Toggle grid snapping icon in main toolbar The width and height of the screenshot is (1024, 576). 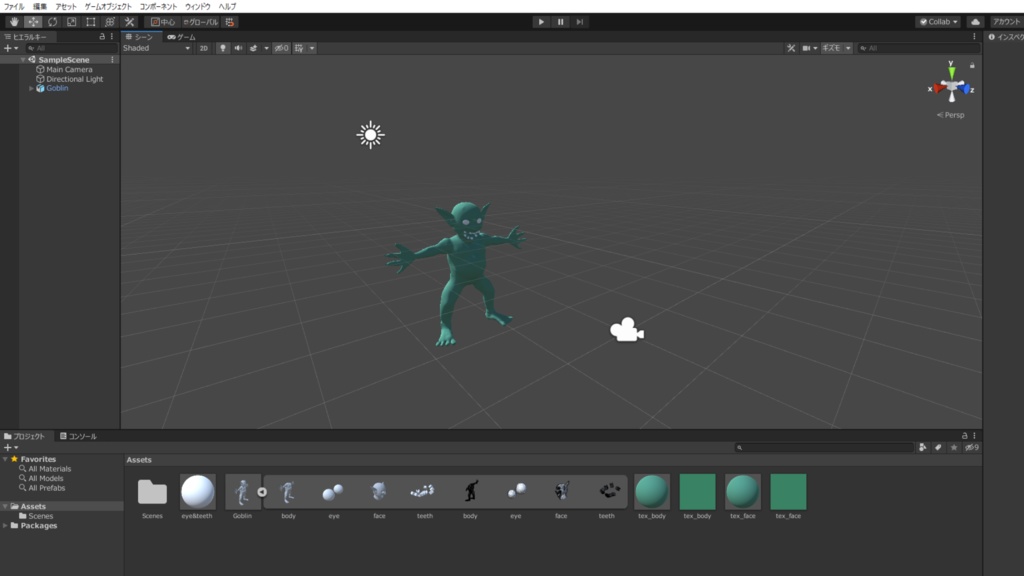pyautogui.click(x=230, y=22)
